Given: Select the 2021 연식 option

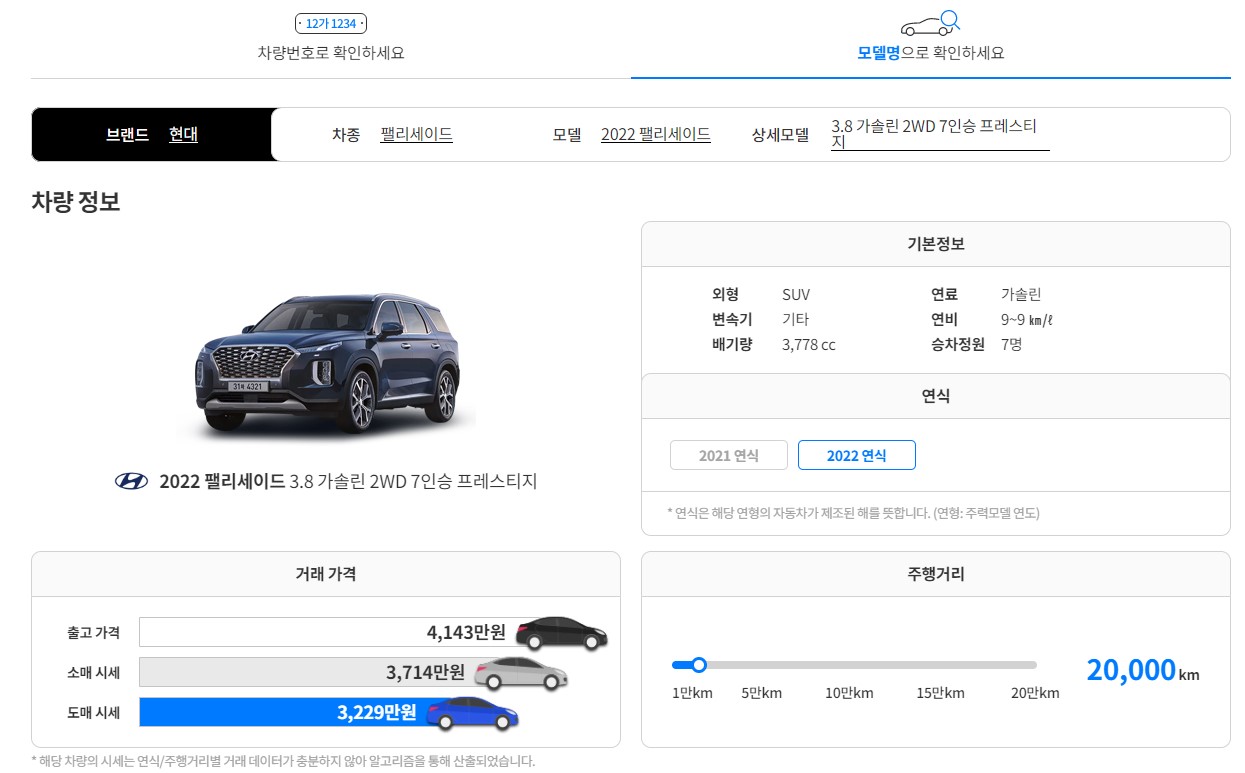Looking at the screenshot, I should pos(729,455).
